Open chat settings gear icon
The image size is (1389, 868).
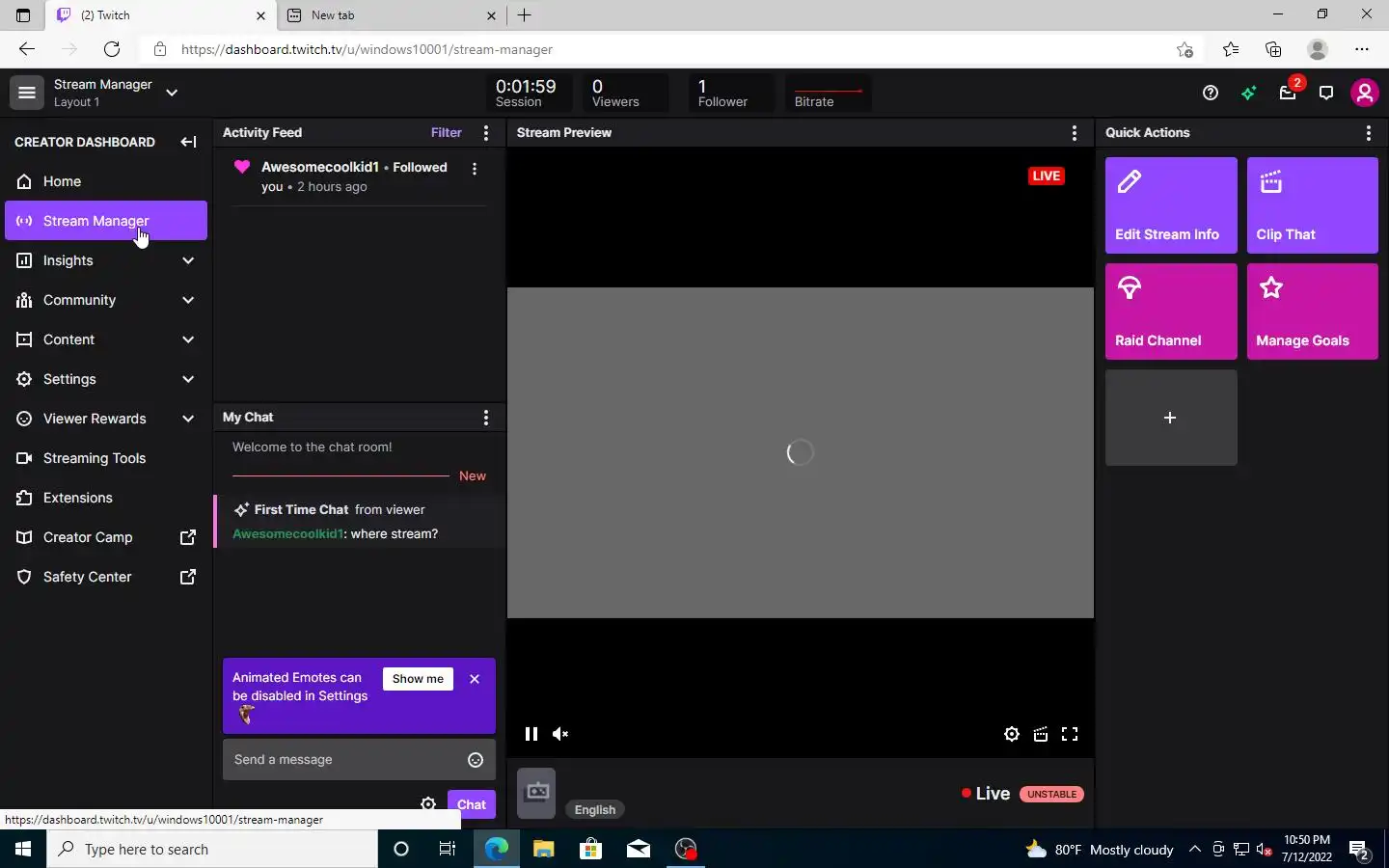pyautogui.click(x=428, y=804)
